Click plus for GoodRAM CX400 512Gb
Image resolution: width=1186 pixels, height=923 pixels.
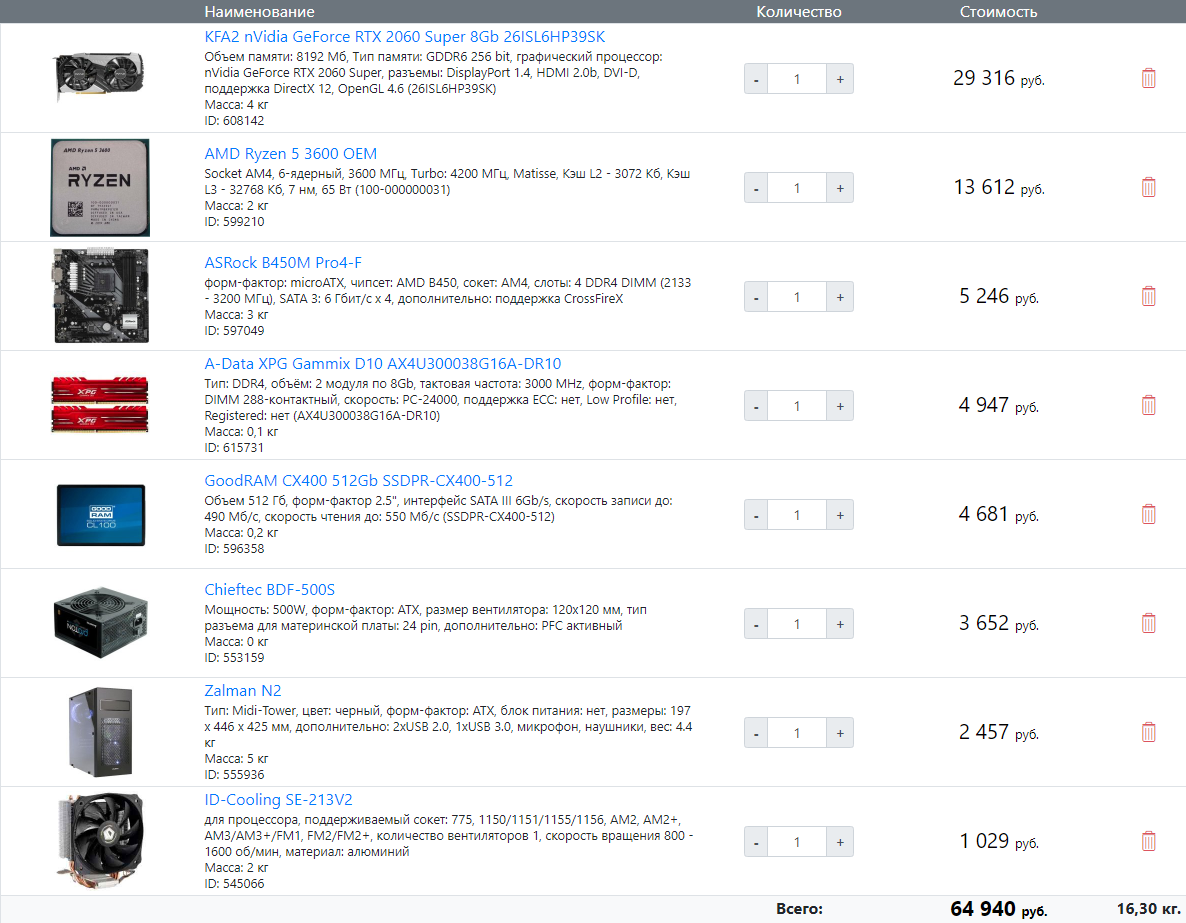[840, 514]
